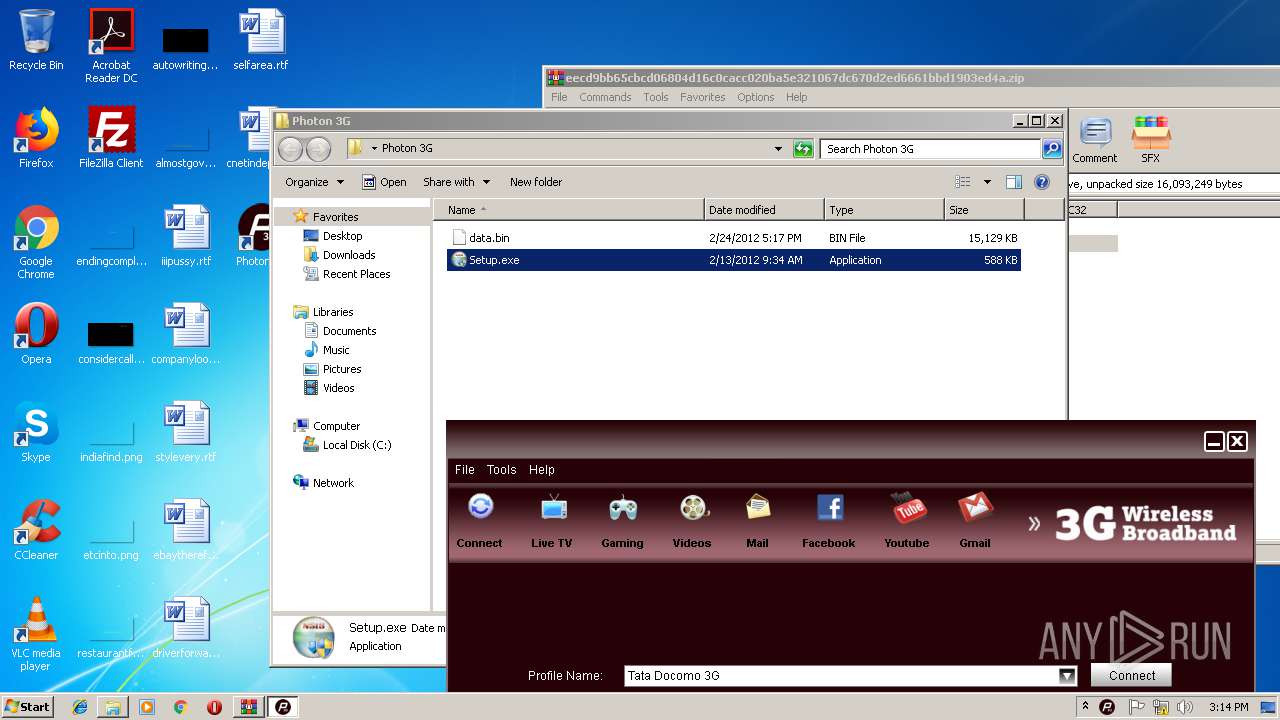
Task: Click the Connect button beside profile name
Action: click(x=1131, y=675)
